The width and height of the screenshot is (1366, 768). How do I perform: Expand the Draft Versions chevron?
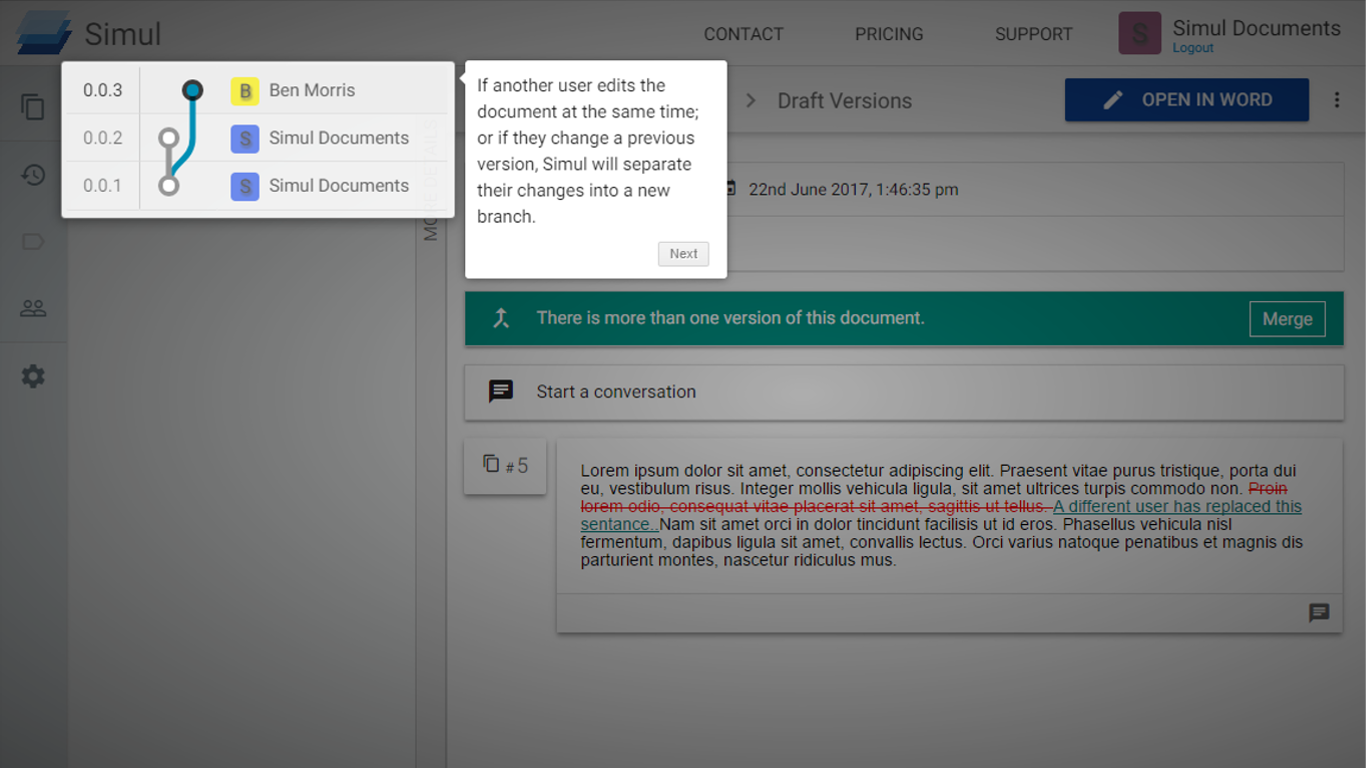point(750,100)
